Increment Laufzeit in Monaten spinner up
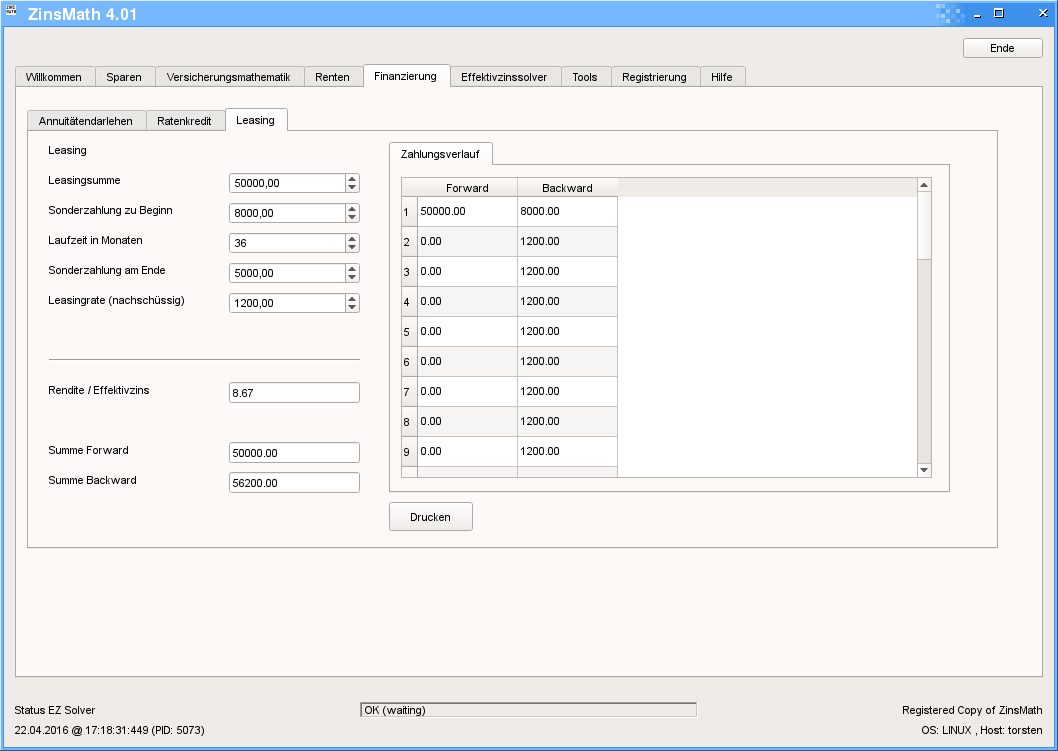1058x751 pixels. [352, 238]
